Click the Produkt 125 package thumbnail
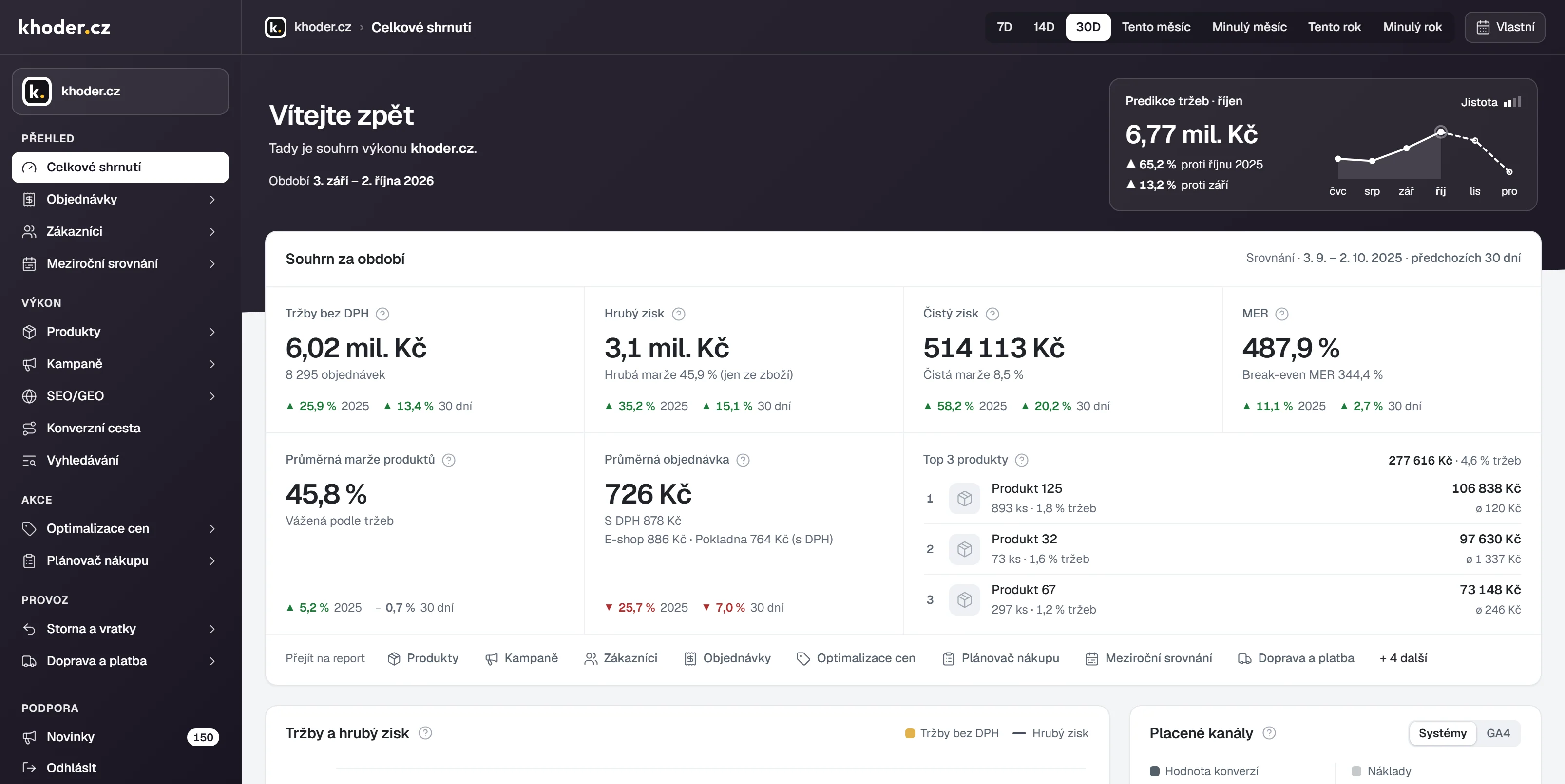The width and height of the screenshot is (1565, 784). pos(964,499)
